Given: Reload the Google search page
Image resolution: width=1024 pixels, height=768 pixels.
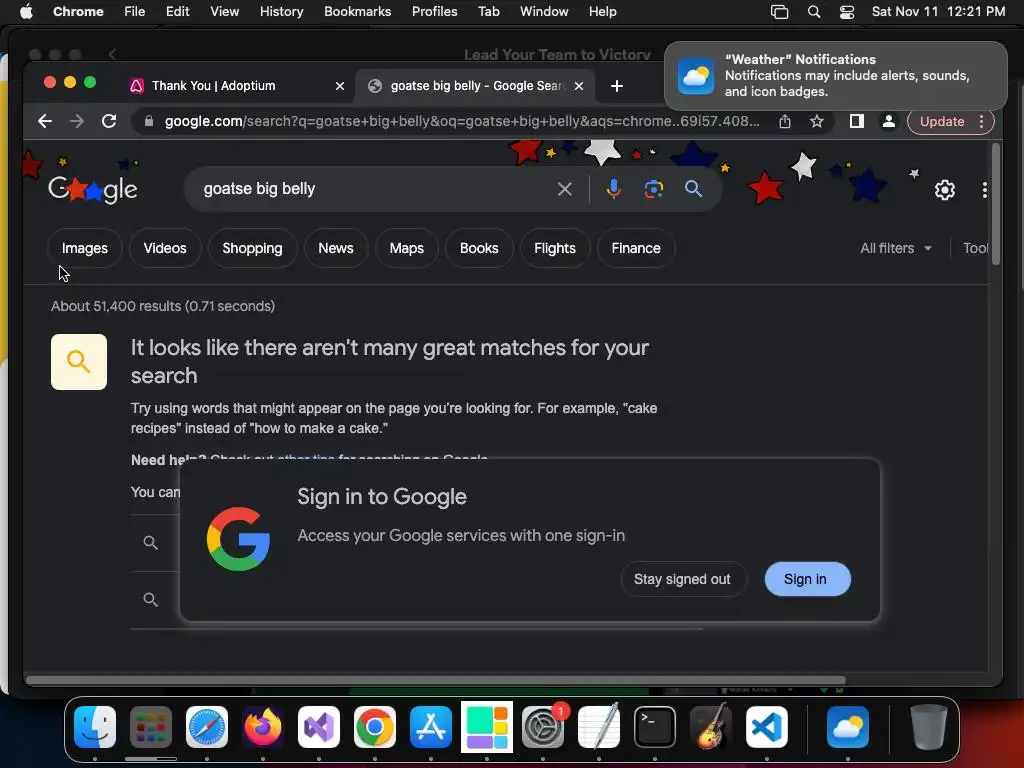Looking at the screenshot, I should (109, 121).
